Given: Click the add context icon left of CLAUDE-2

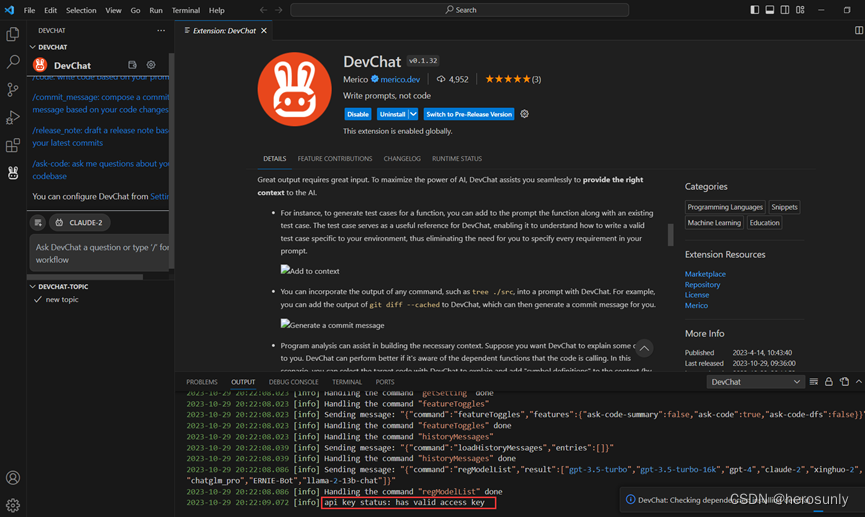Looking at the screenshot, I should (x=38, y=222).
